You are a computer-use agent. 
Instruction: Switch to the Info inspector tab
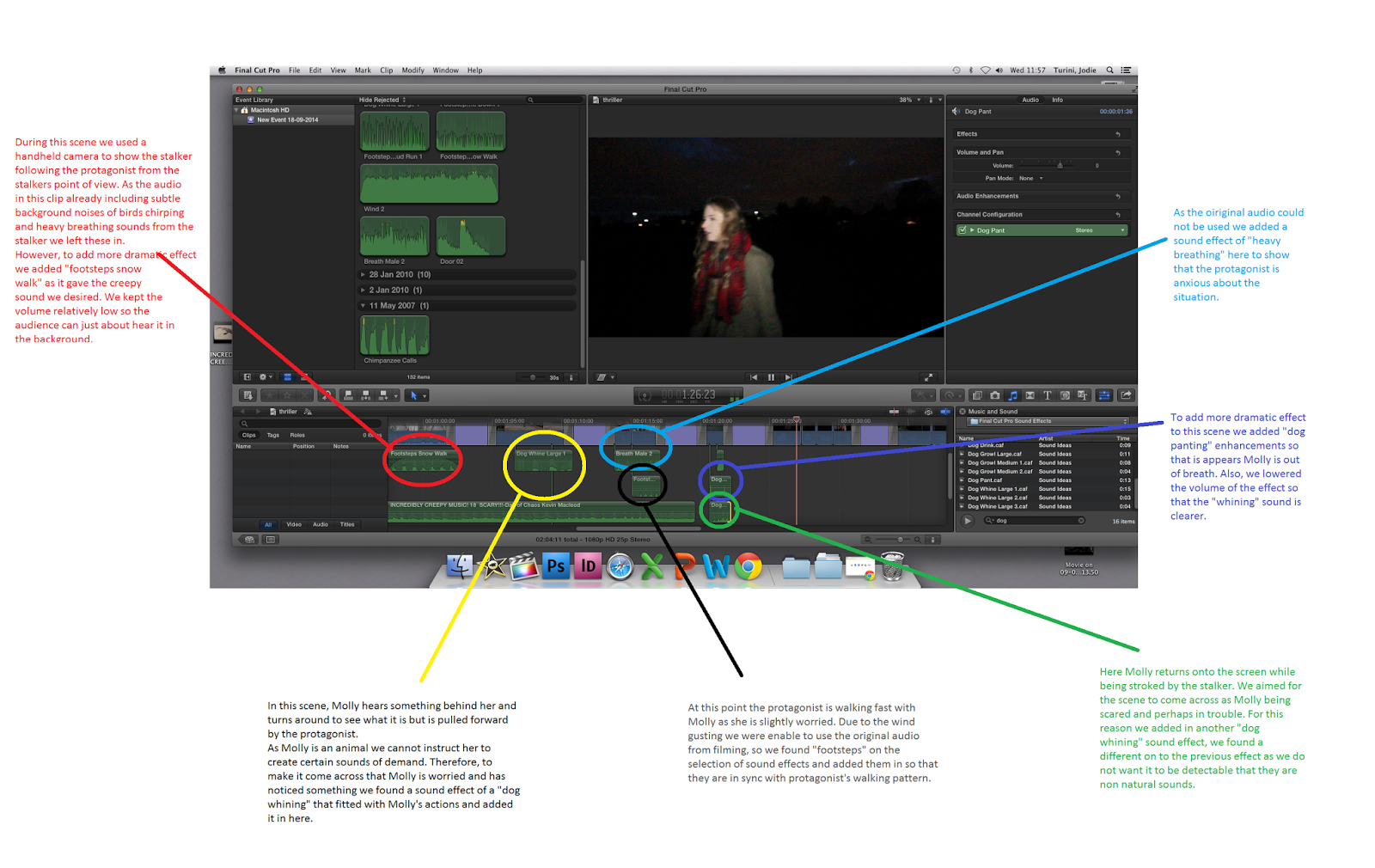click(1058, 100)
